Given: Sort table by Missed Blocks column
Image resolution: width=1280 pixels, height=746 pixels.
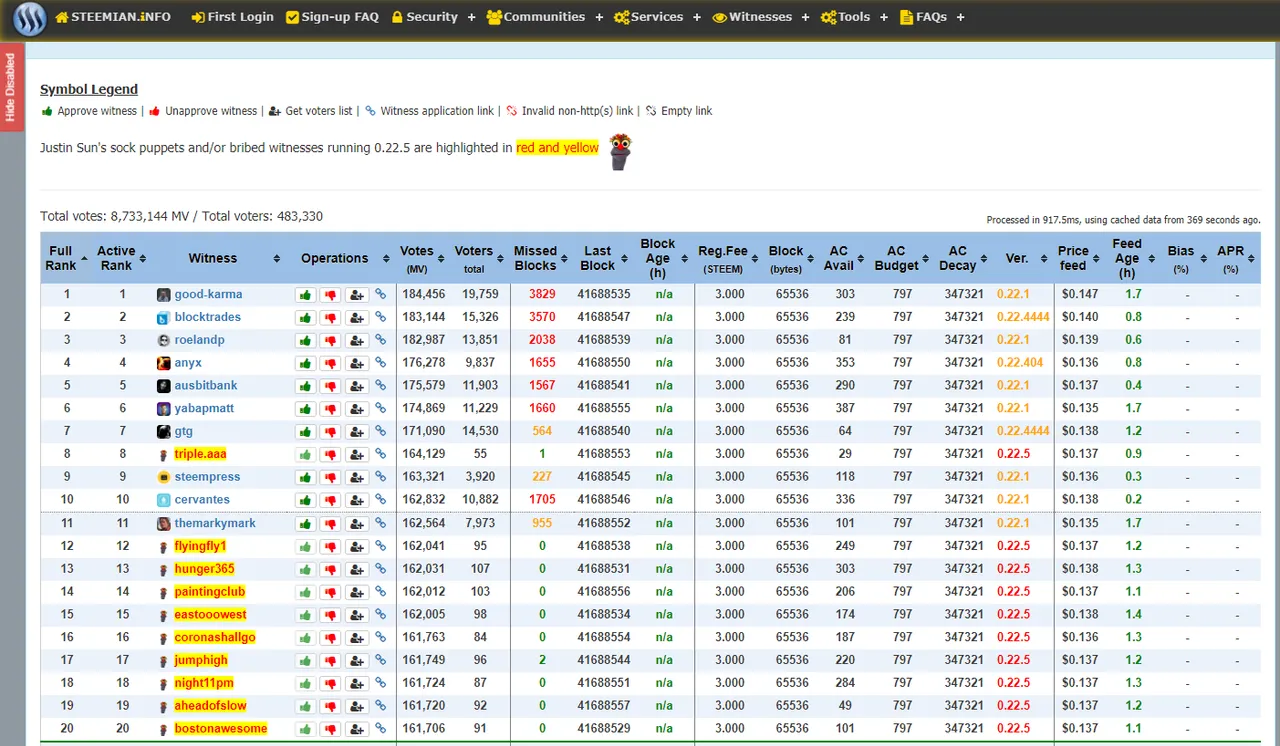Looking at the screenshot, I should click(539, 258).
